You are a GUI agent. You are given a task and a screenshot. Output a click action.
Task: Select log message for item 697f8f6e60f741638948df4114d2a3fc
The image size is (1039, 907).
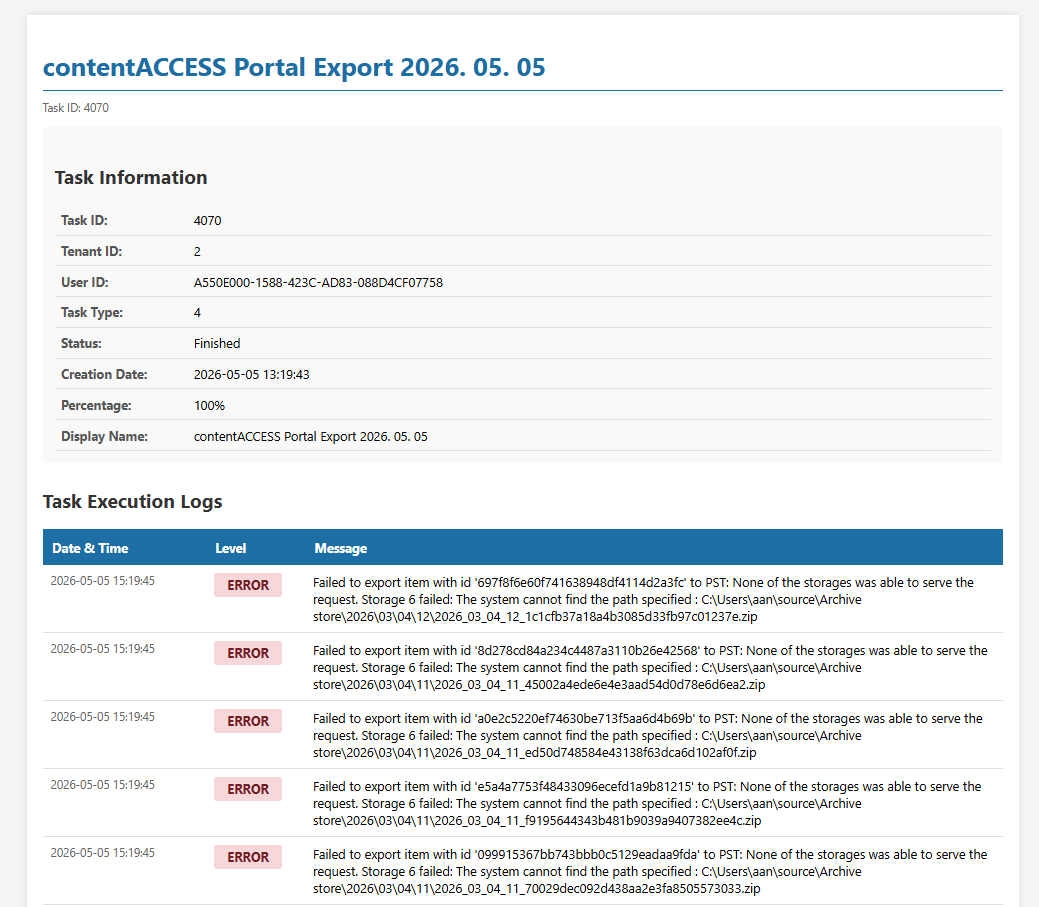pos(643,600)
